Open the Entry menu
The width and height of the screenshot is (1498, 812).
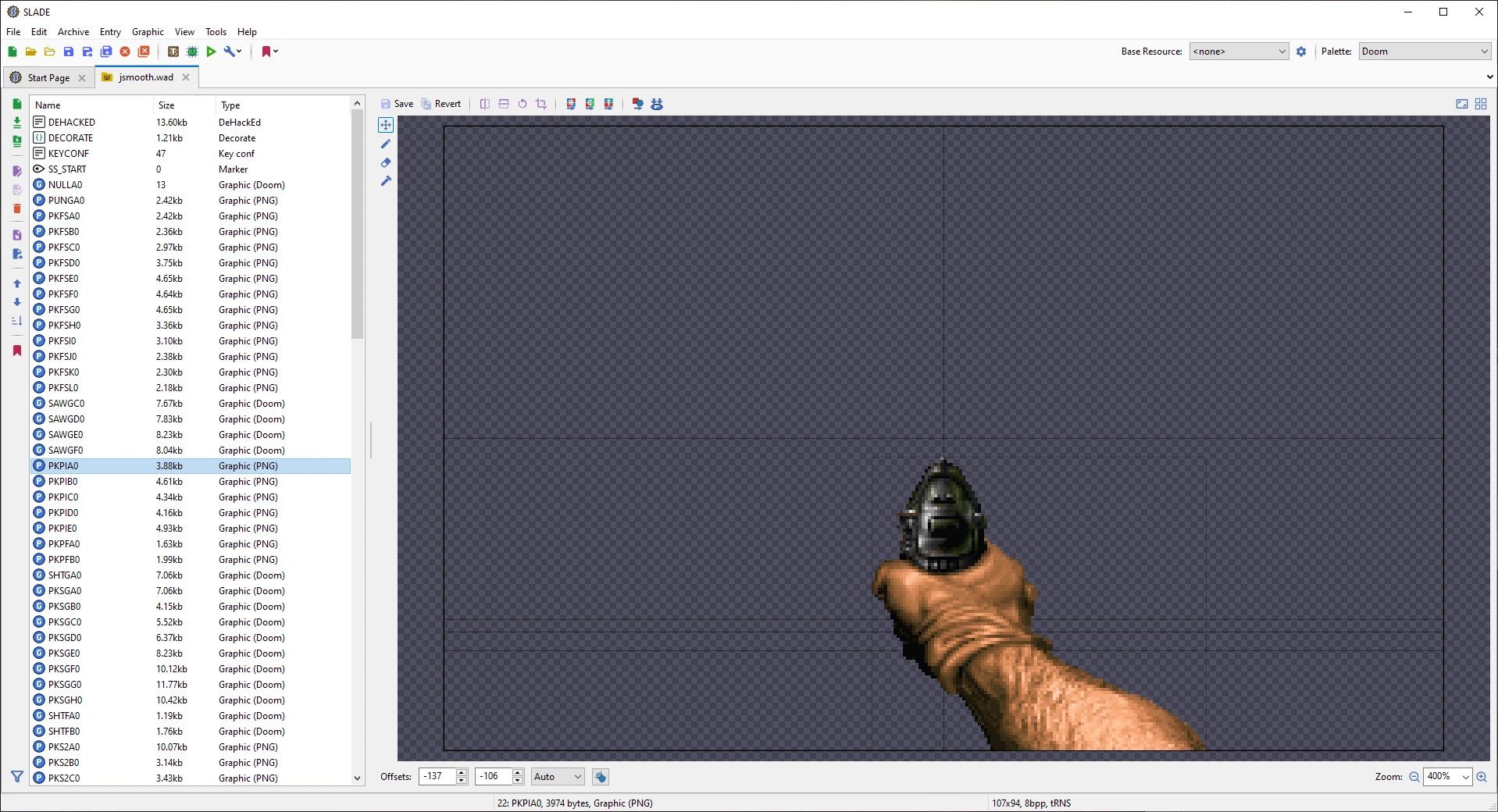[x=110, y=32]
